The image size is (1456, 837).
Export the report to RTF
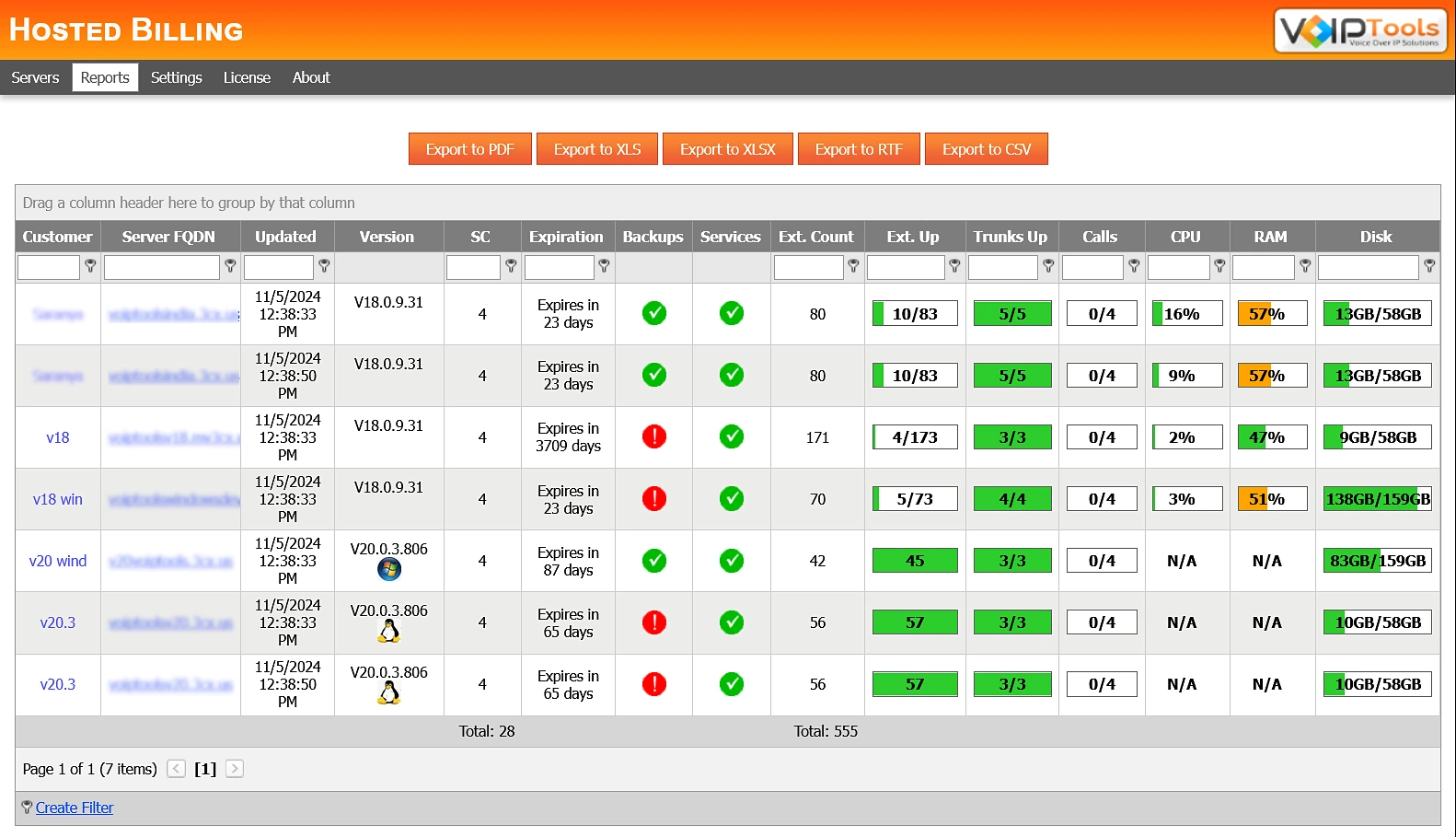pyautogui.click(x=859, y=149)
